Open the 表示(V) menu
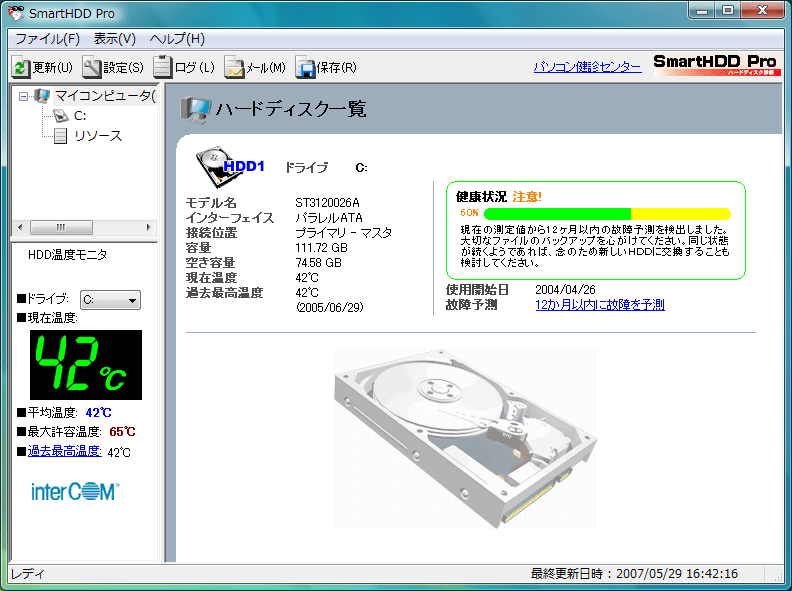The image size is (792, 591). [115, 39]
